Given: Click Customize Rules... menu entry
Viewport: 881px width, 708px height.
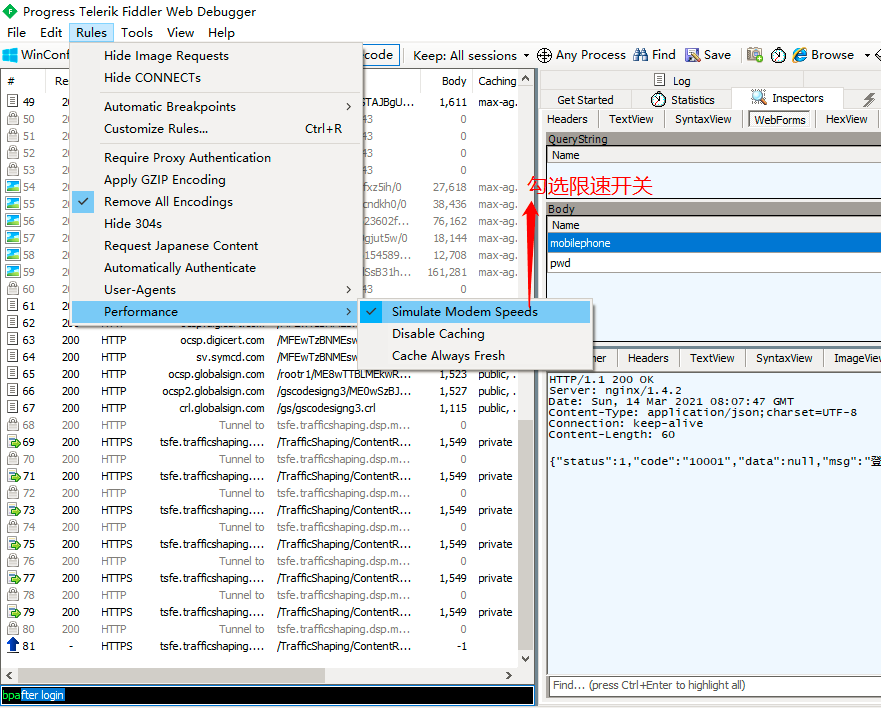Looking at the screenshot, I should tap(216, 129).
